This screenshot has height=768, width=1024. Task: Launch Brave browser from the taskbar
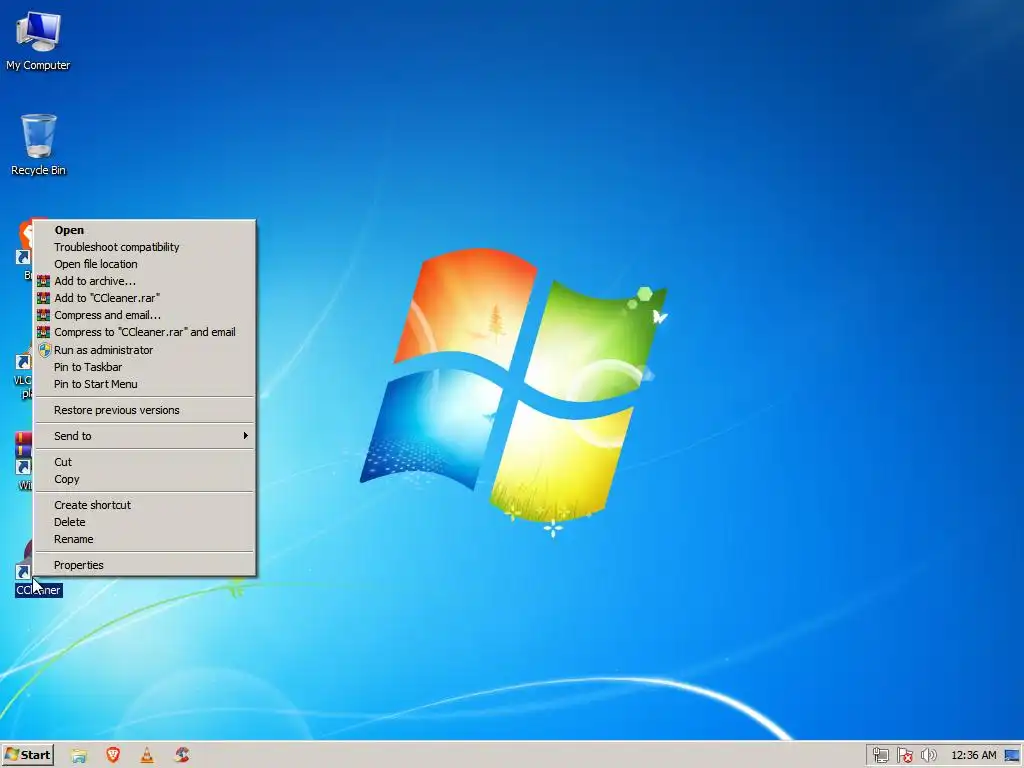pos(113,755)
